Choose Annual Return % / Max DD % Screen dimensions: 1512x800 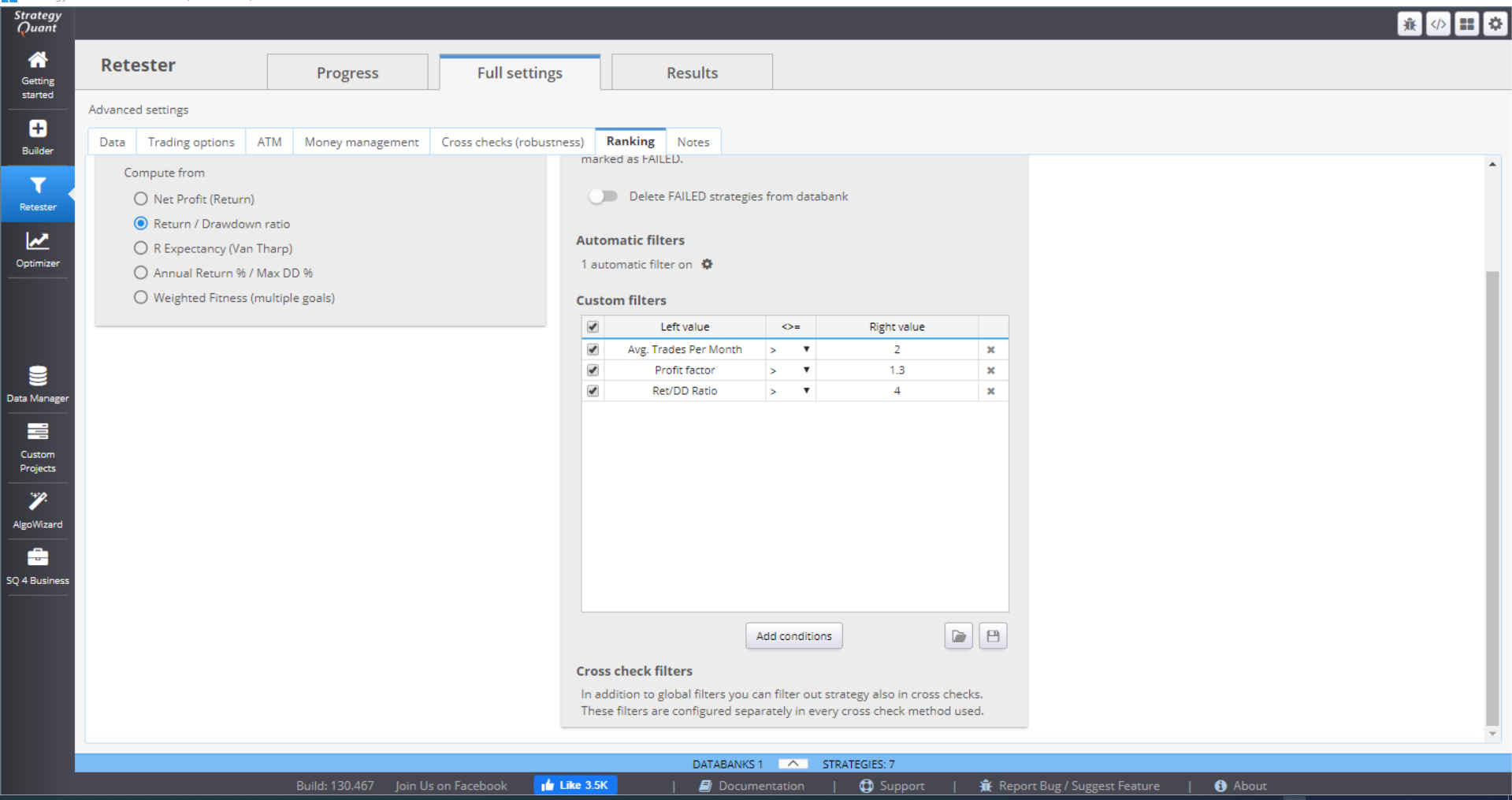[141, 272]
